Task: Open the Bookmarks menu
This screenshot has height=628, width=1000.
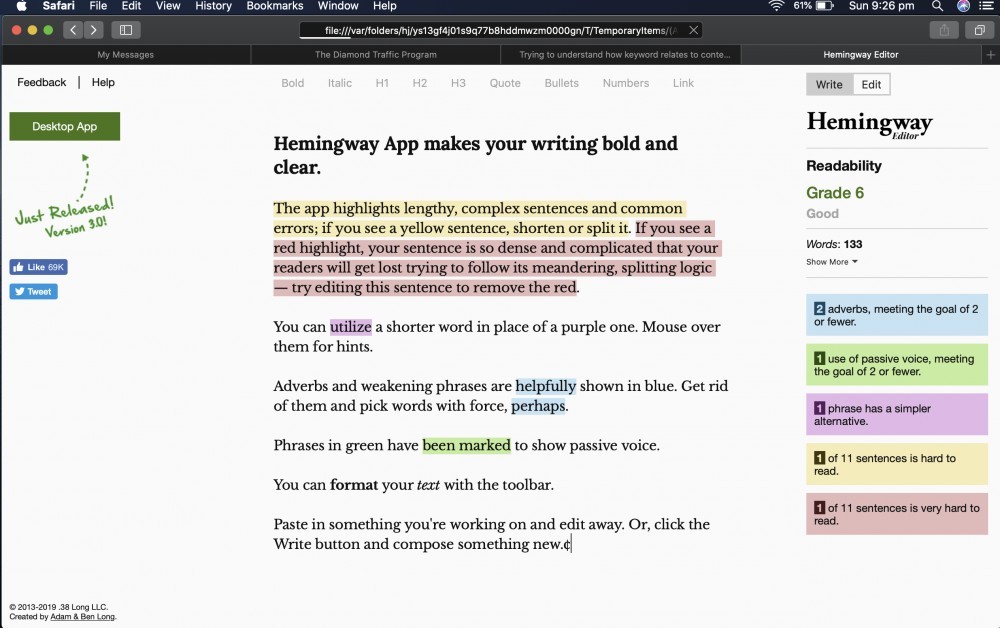Action: 275,6
